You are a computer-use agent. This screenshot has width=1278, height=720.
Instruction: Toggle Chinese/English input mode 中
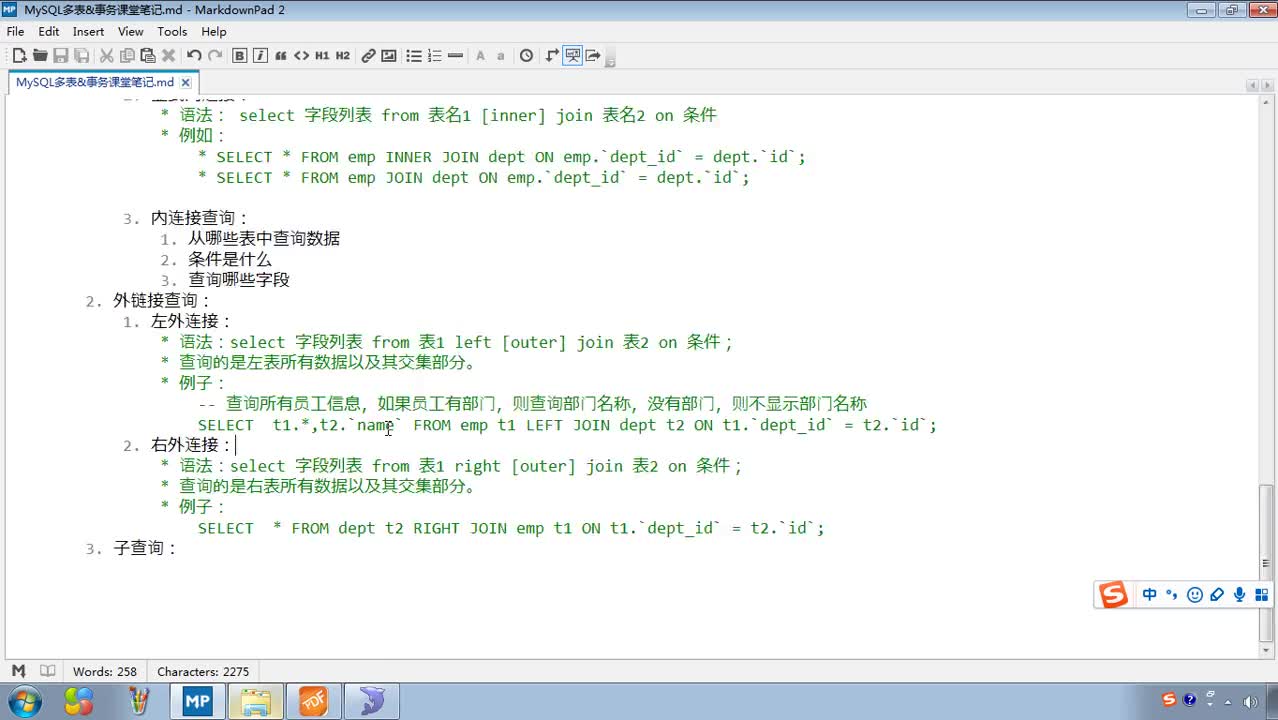coord(1150,595)
